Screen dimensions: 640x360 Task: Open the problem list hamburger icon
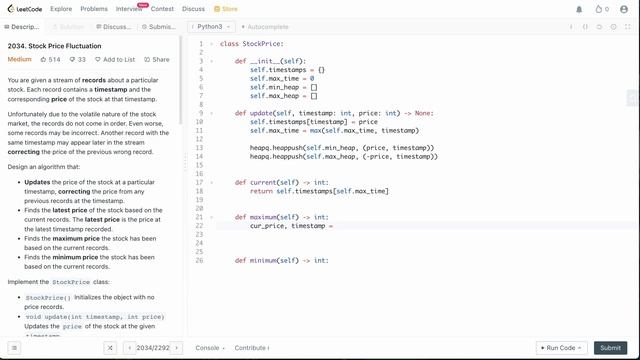click(x=14, y=348)
